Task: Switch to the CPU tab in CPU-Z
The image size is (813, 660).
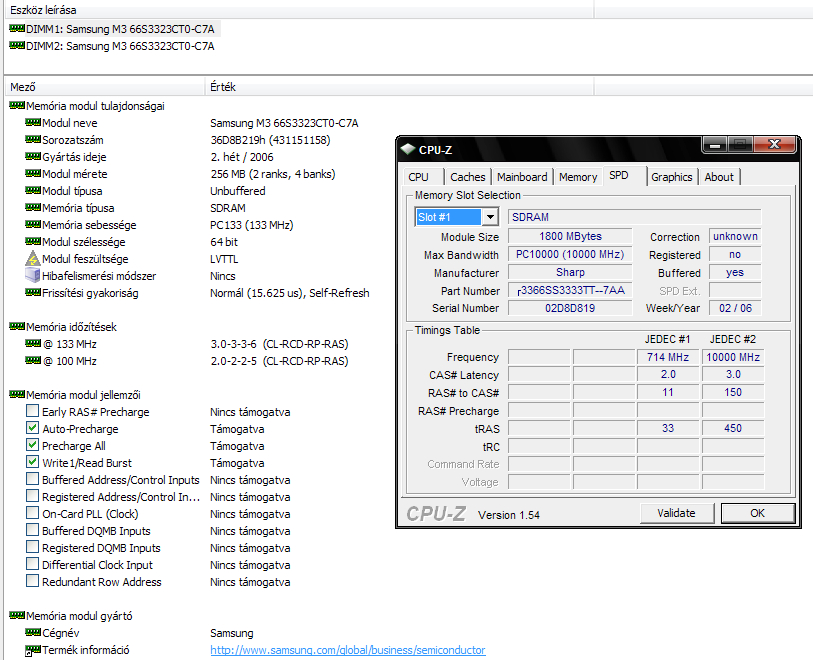Action: pyautogui.click(x=423, y=177)
